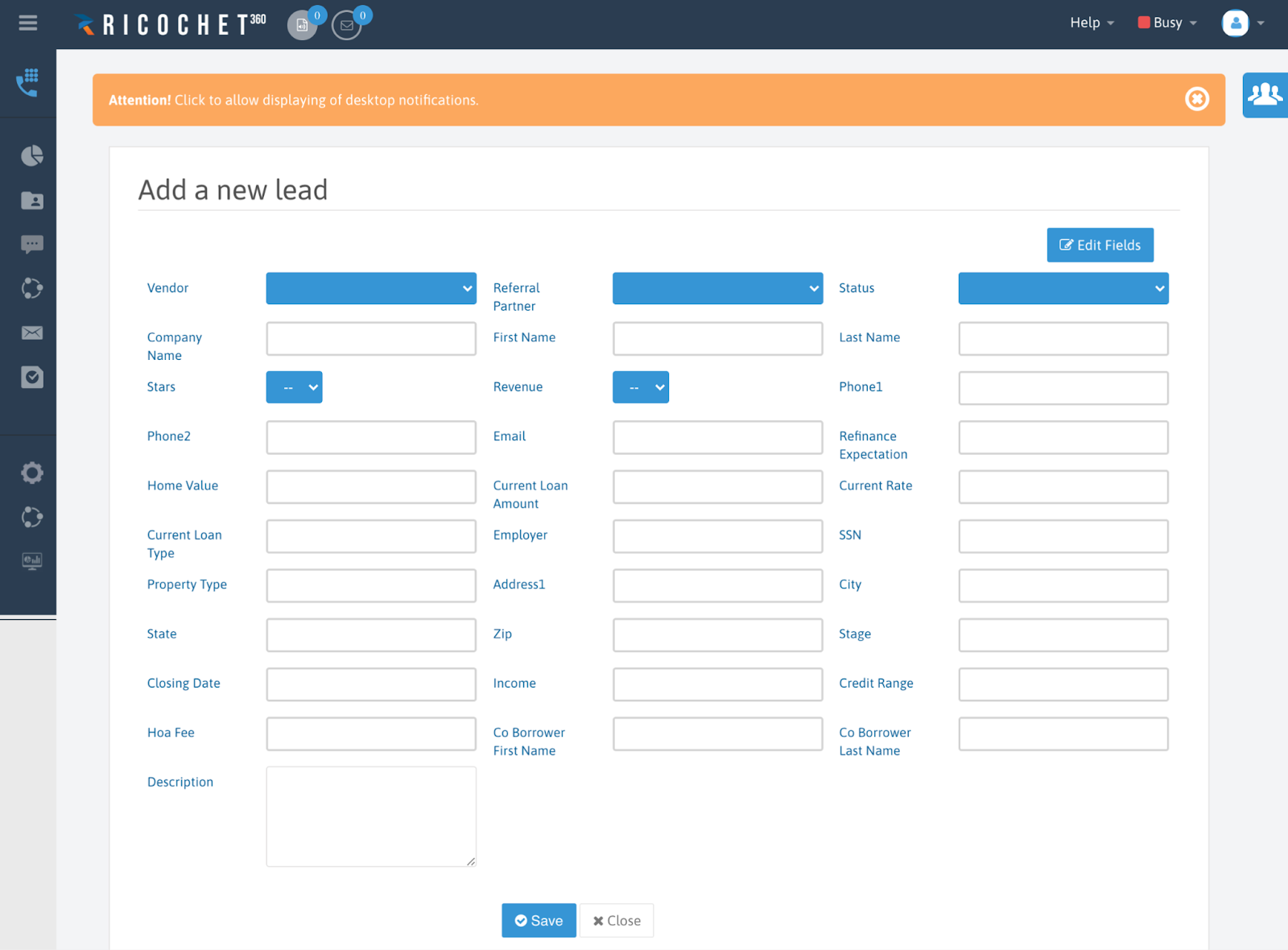Dismiss the desktop notifications banner

(x=1197, y=99)
